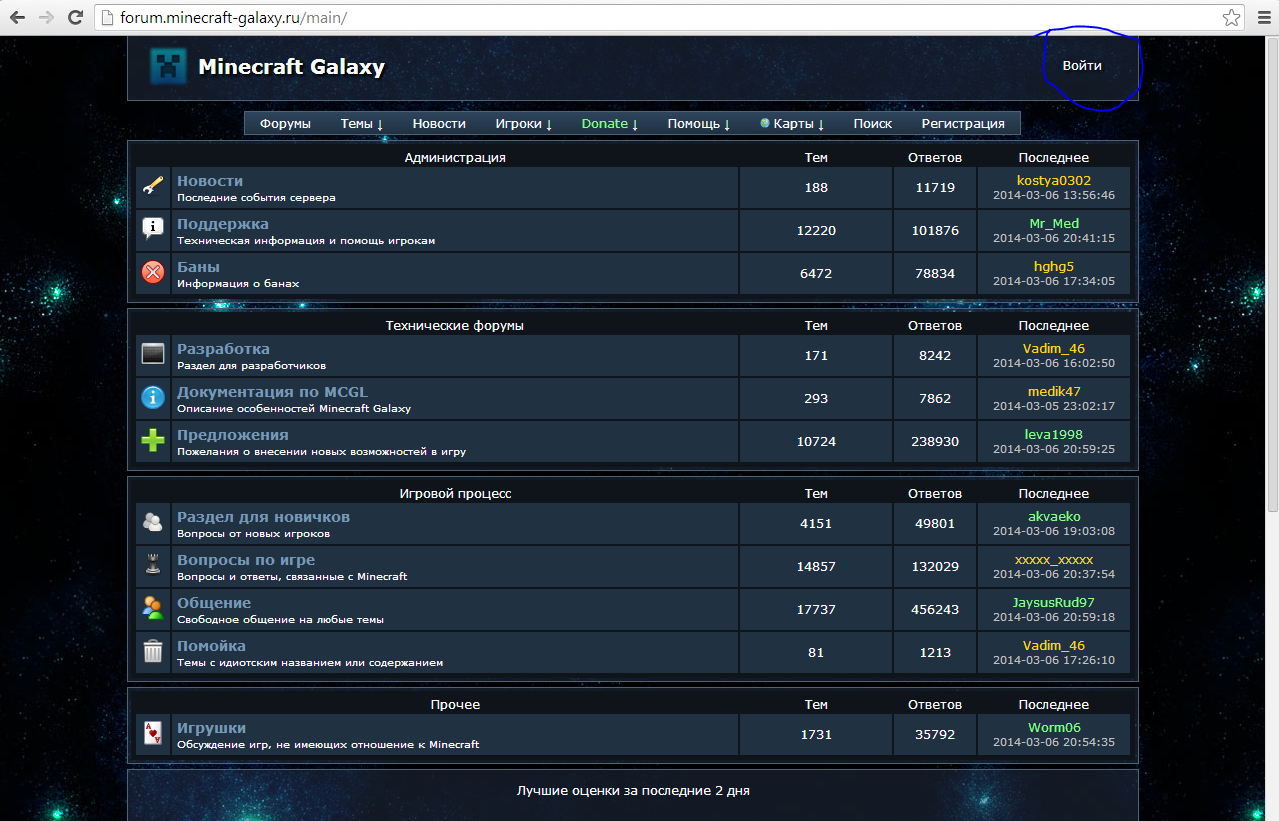This screenshot has height=821, width=1279.
Task: Click the Войти login link
Action: coord(1082,66)
